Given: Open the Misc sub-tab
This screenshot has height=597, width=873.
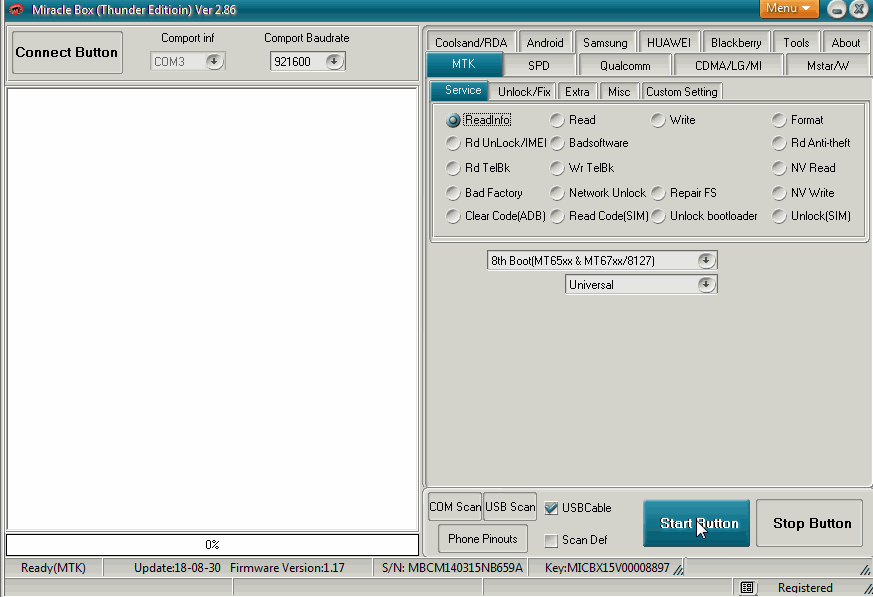Looking at the screenshot, I should click(x=619, y=91).
